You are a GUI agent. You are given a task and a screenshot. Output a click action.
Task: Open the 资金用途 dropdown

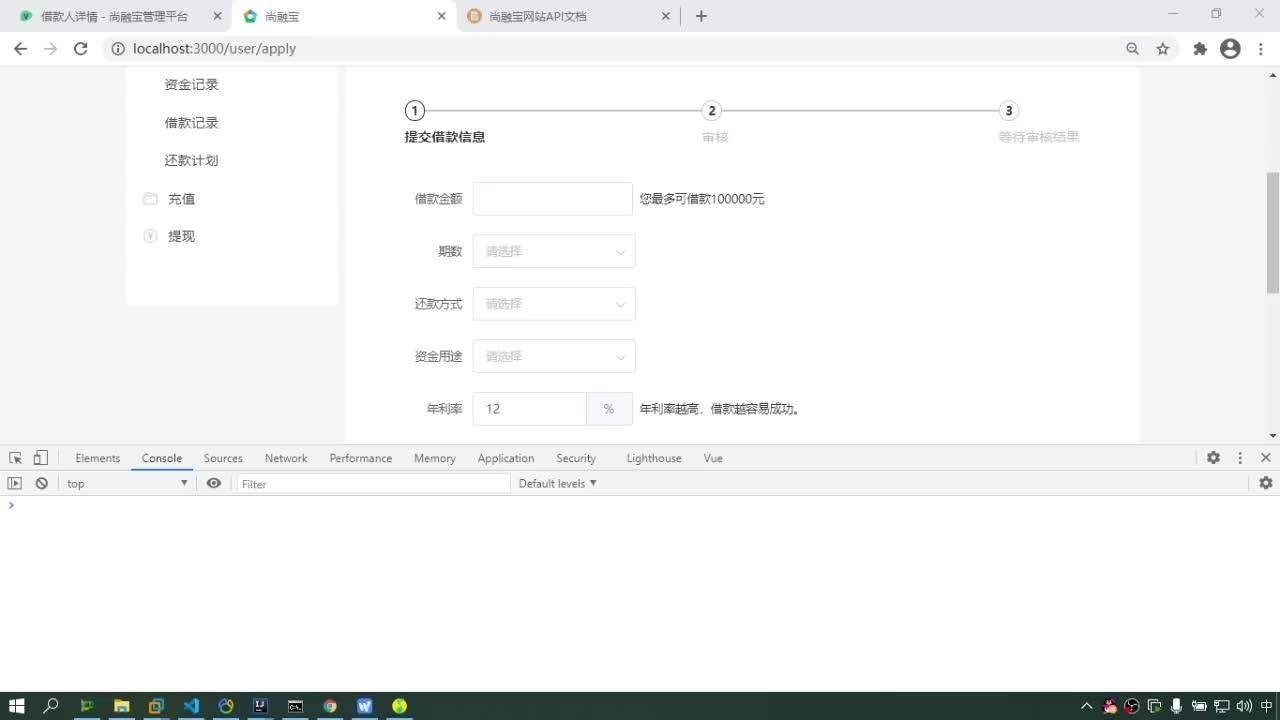click(x=554, y=356)
